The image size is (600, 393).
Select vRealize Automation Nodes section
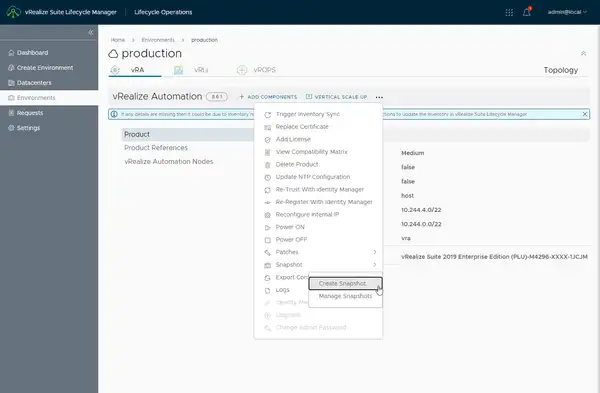pyautogui.click(x=168, y=161)
